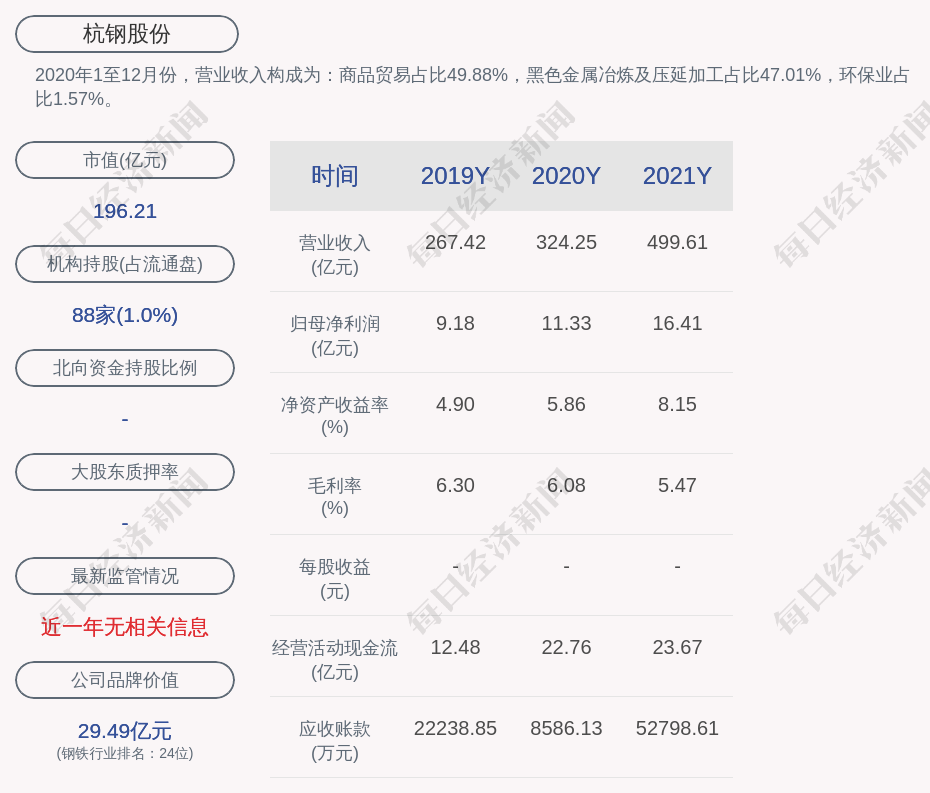Click the 北向资金持股比例 label pill
Image resolution: width=930 pixels, height=793 pixels.
[125, 368]
